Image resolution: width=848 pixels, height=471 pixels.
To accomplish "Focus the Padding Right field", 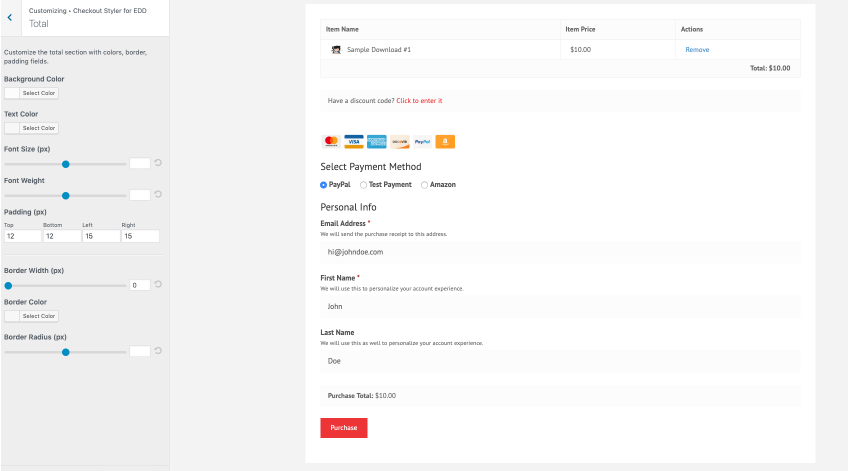I will (141, 236).
